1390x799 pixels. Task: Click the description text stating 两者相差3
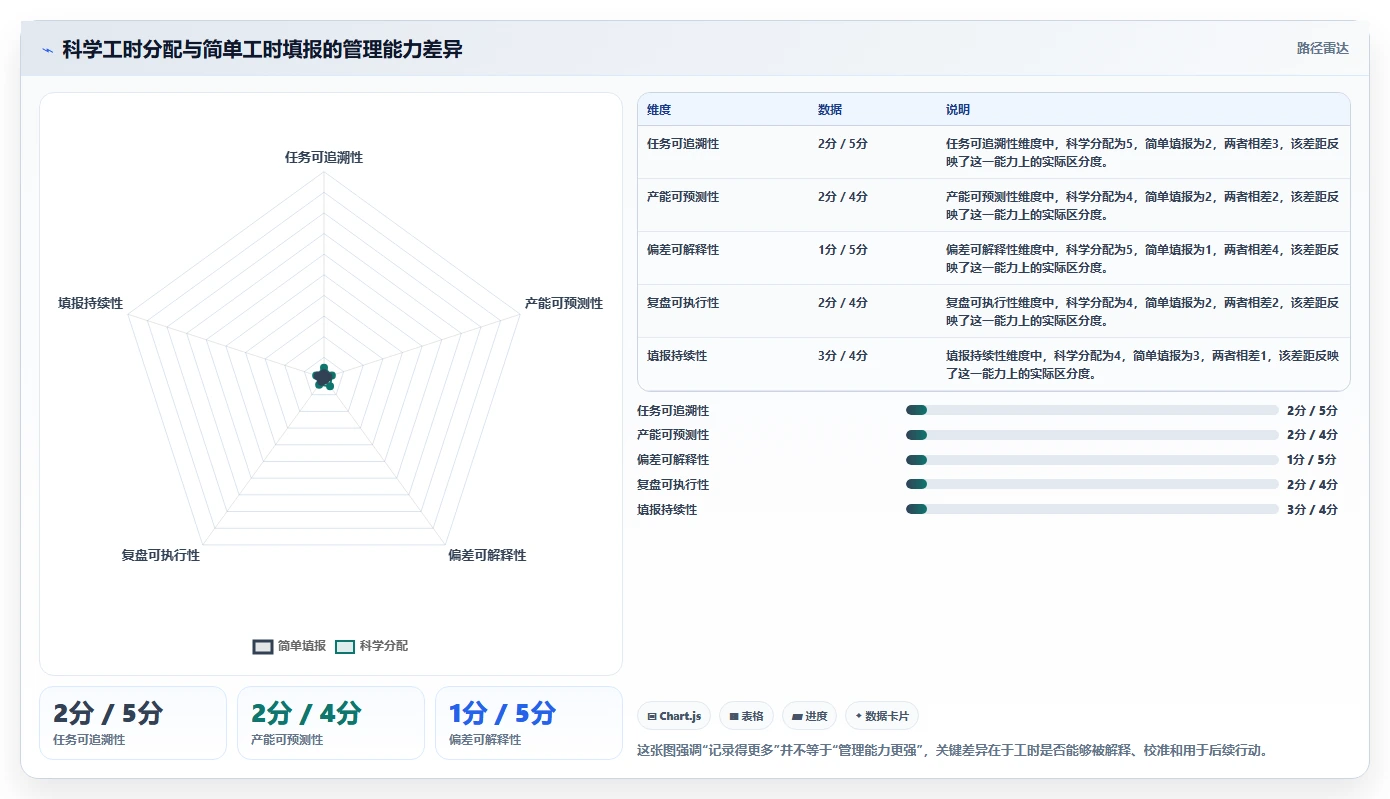coord(1142,152)
